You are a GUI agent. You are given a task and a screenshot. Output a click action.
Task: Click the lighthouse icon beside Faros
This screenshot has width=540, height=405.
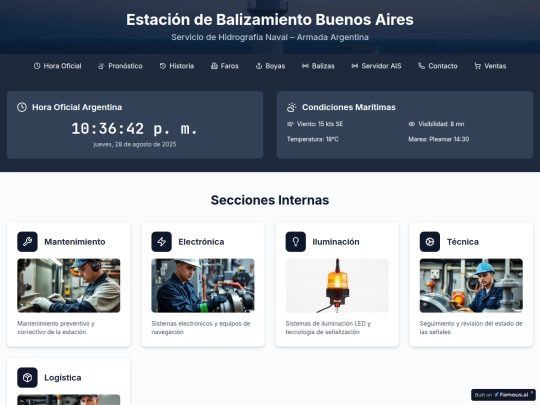click(x=214, y=66)
